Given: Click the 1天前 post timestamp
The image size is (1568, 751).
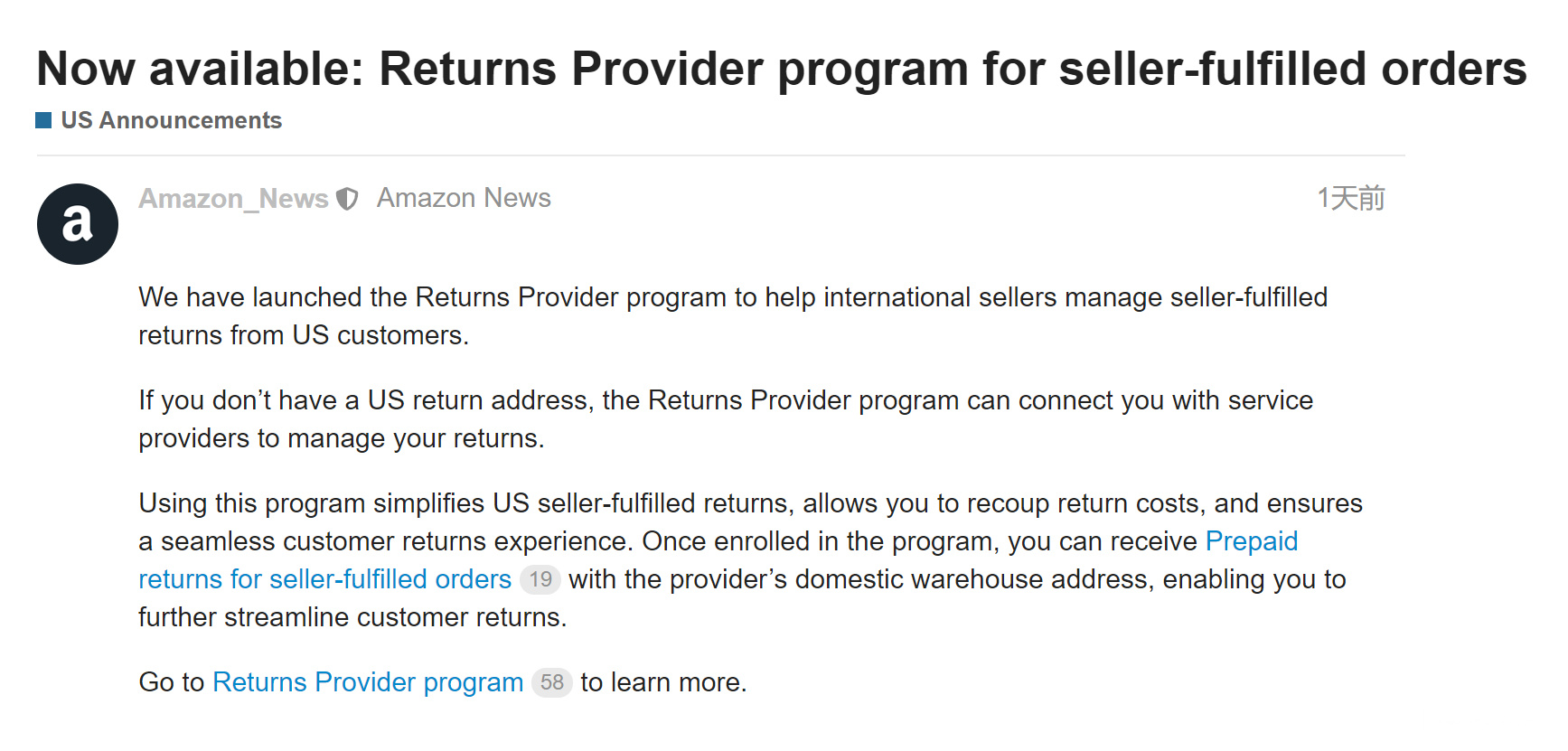Looking at the screenshot, I should 1350,198.
